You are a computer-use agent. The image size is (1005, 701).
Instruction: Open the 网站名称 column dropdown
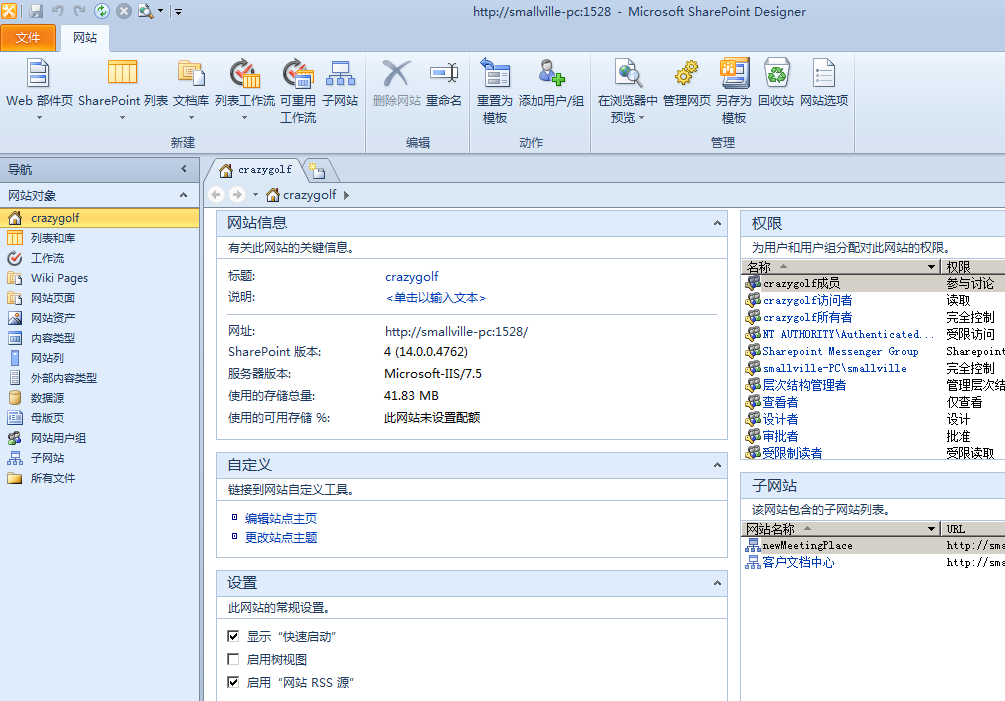(931, 529)
